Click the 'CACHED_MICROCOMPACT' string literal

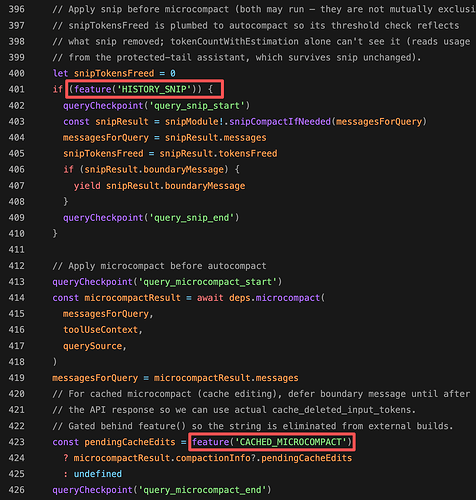(x=291, y=442)
